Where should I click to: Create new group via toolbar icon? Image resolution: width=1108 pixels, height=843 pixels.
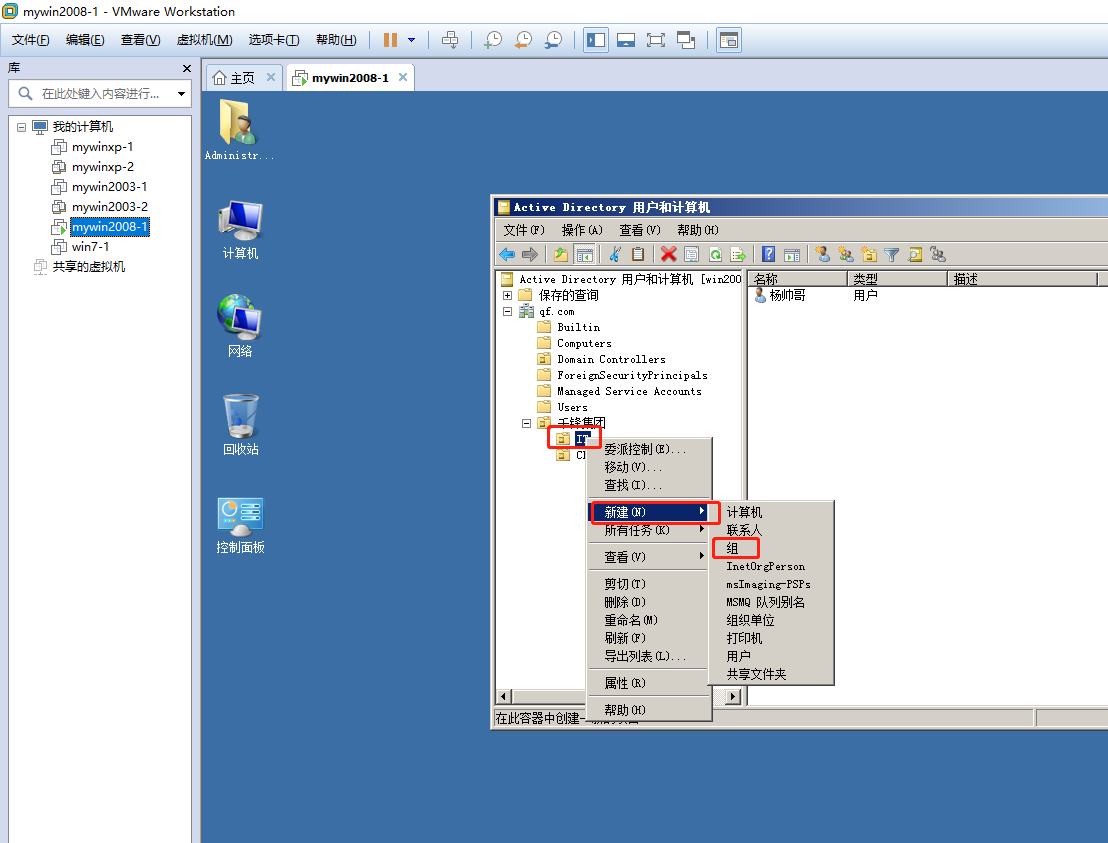[846, 254]
